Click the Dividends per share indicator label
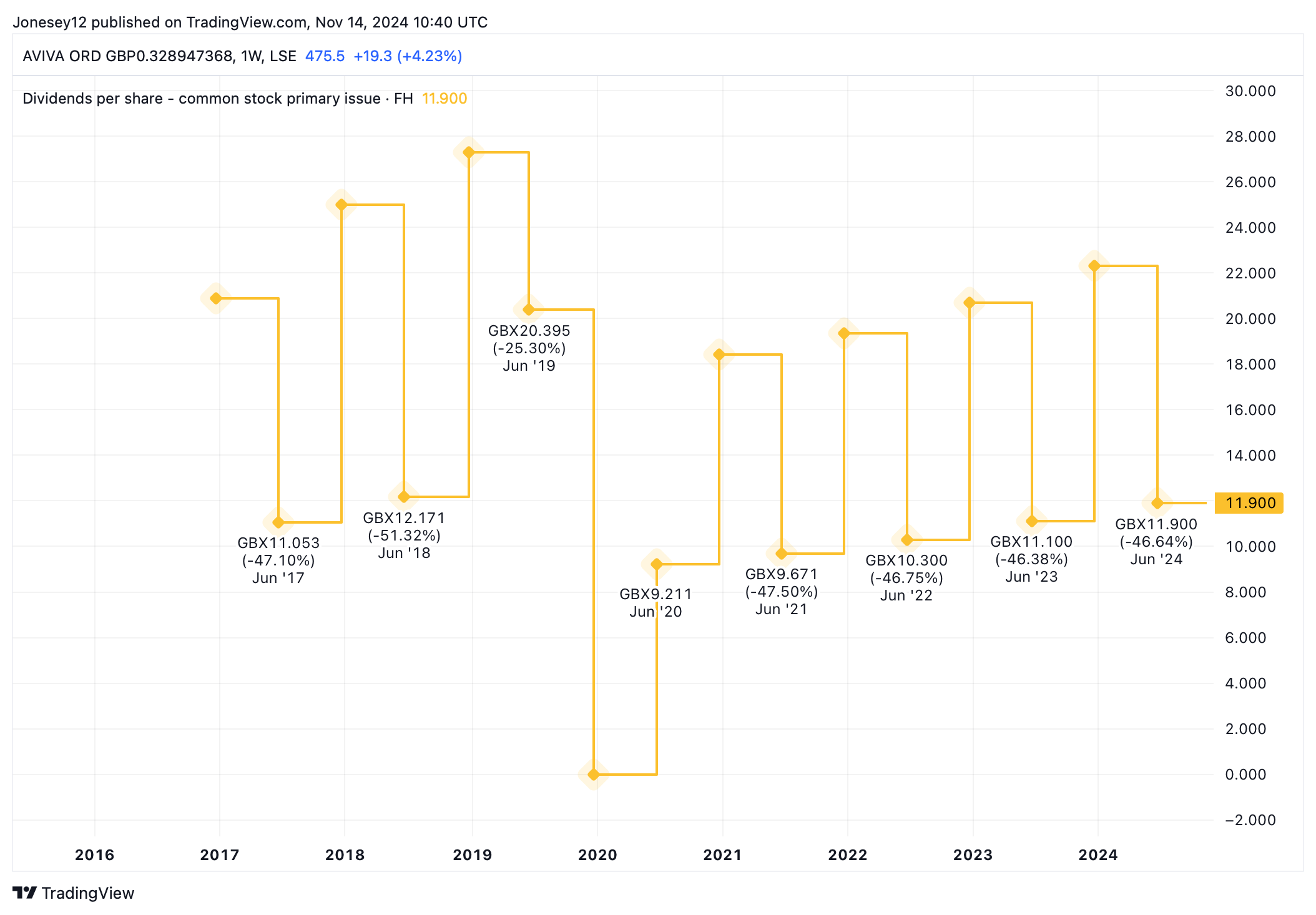The image size is (1316, 915). click(x=217, y=99)
